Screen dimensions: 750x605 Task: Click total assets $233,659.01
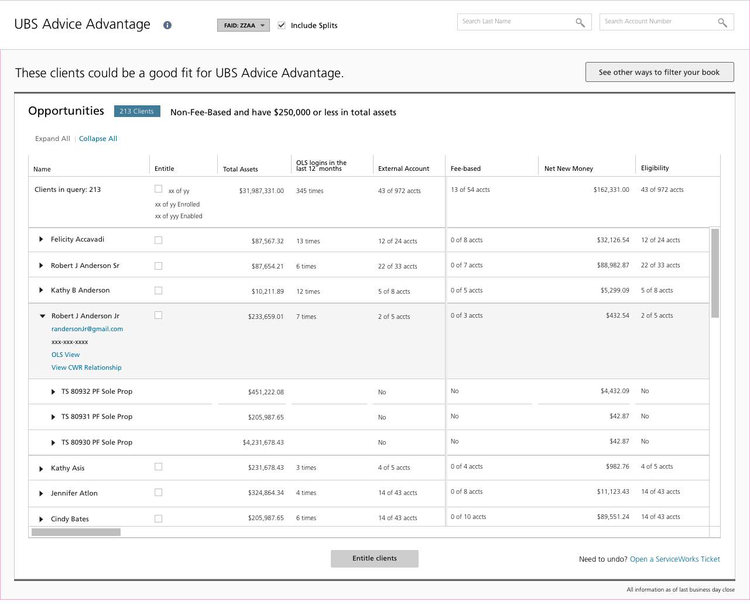tap(265, 317)
